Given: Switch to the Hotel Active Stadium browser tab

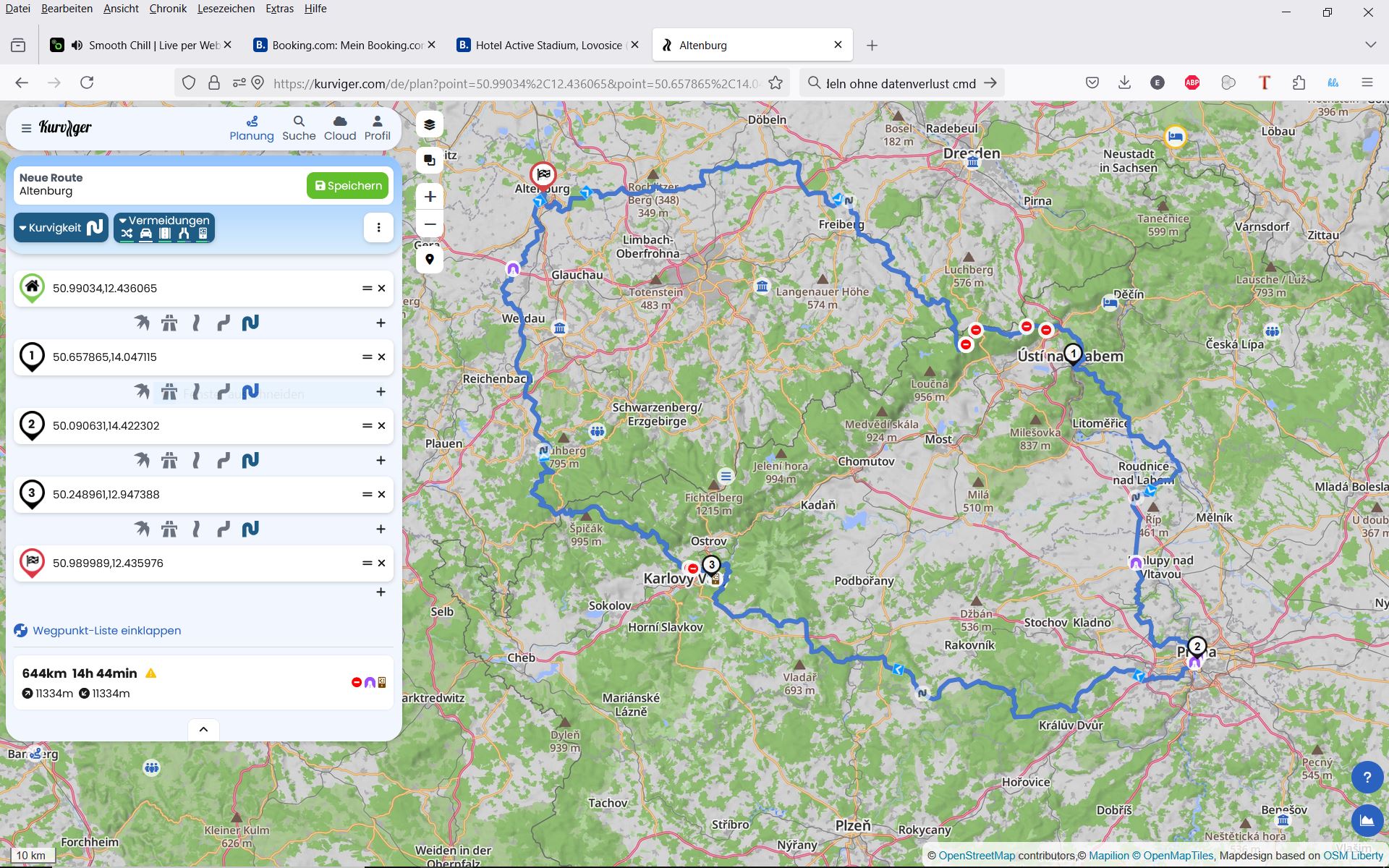Looking at the screenshot, I should pyautogui.click(x=548, y=45).
